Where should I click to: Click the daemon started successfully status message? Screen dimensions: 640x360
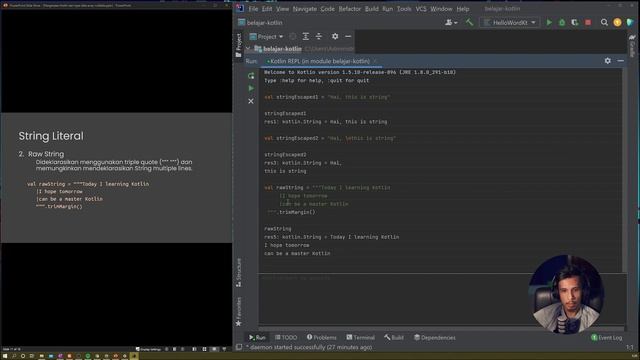coord(309,347)
